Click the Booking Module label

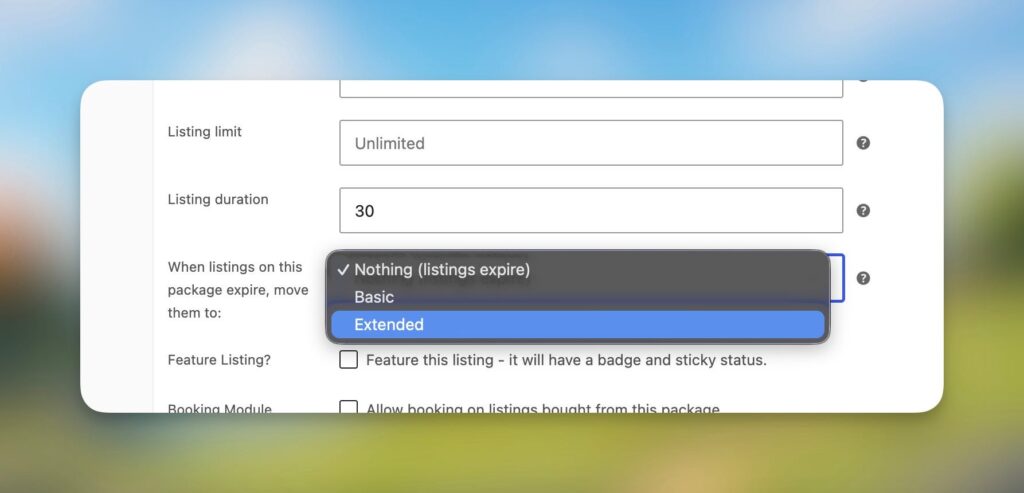pos(219,408)
